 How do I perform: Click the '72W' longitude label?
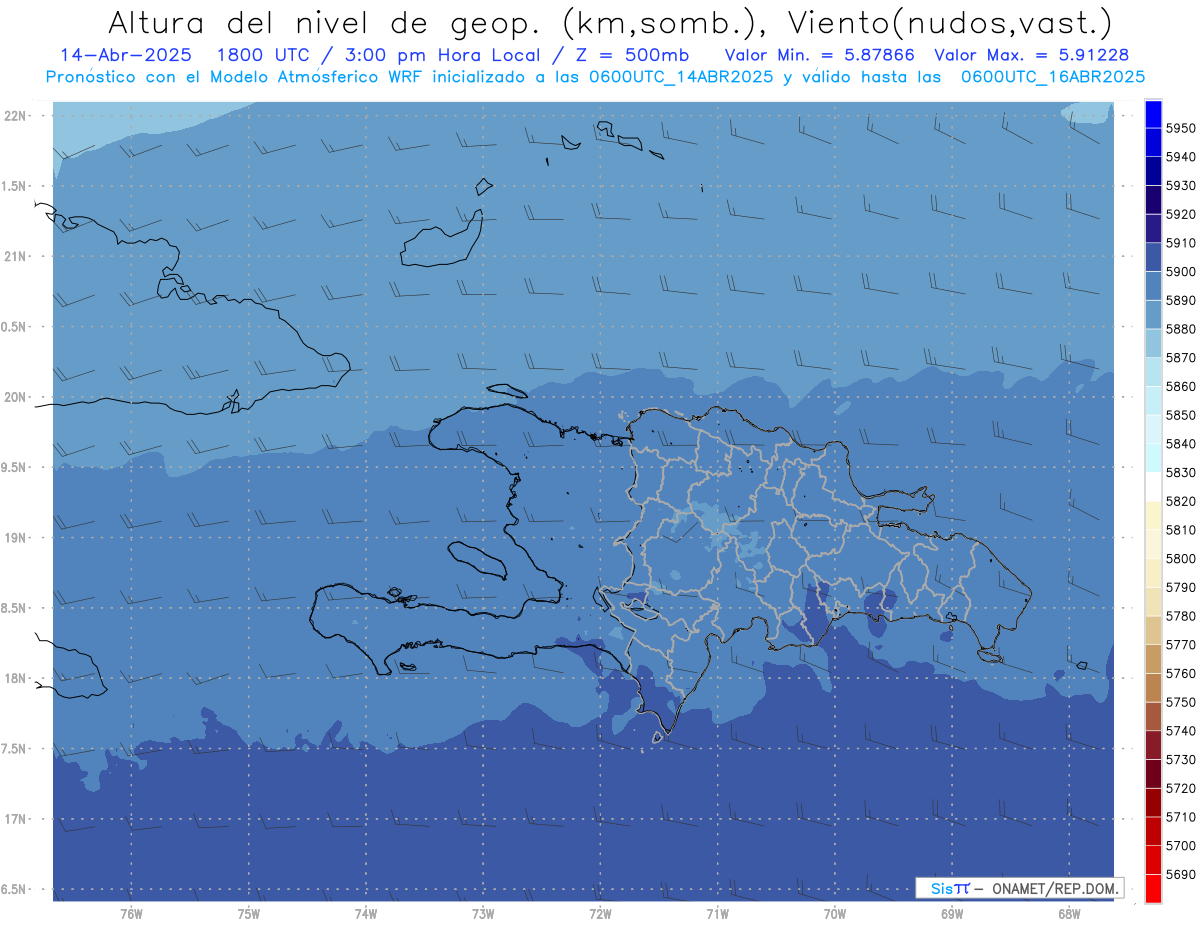pyautogui.click(x=600, y=914)
